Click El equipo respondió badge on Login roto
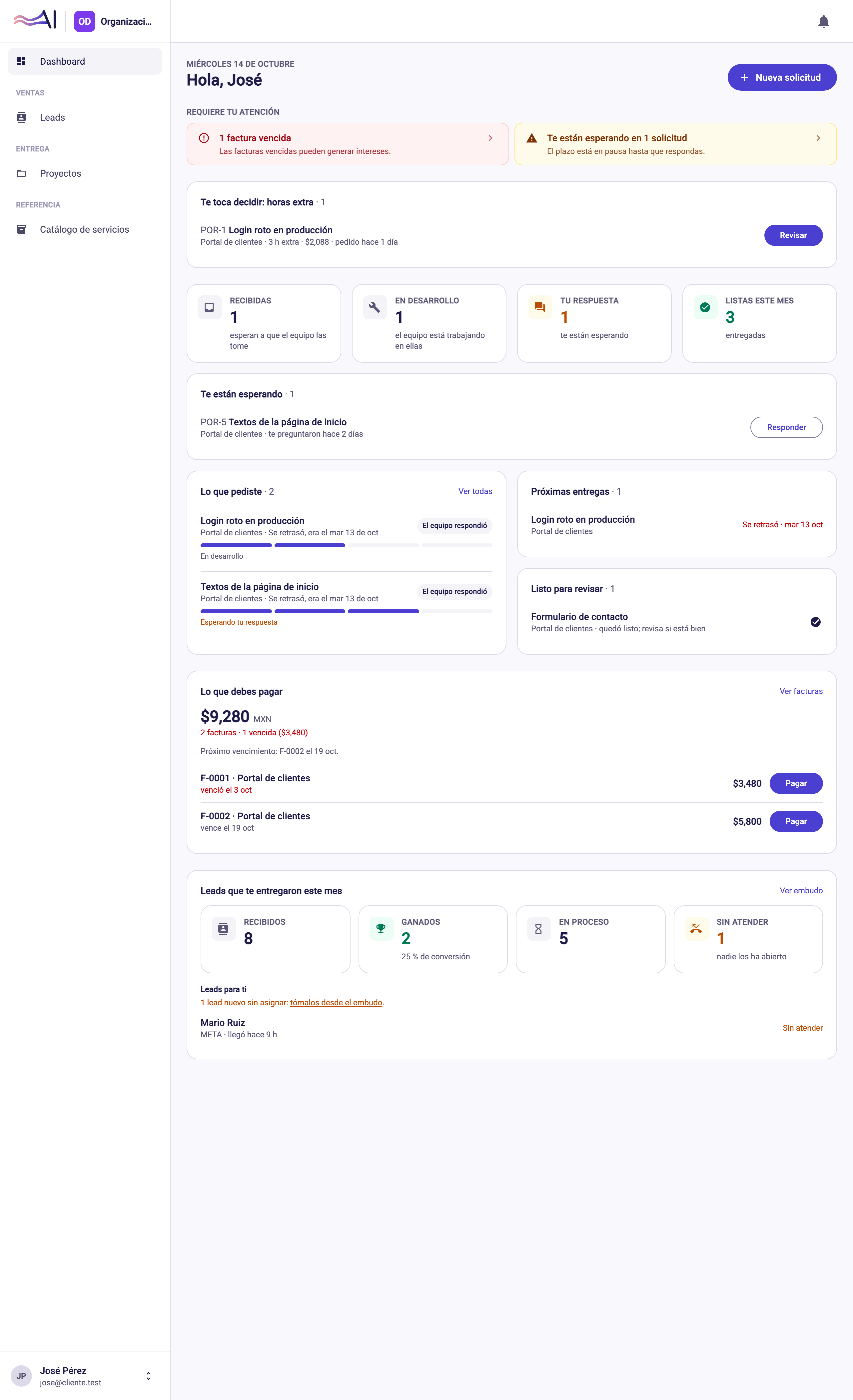This screenshot has height=1400, width=853. pos(454,526)
